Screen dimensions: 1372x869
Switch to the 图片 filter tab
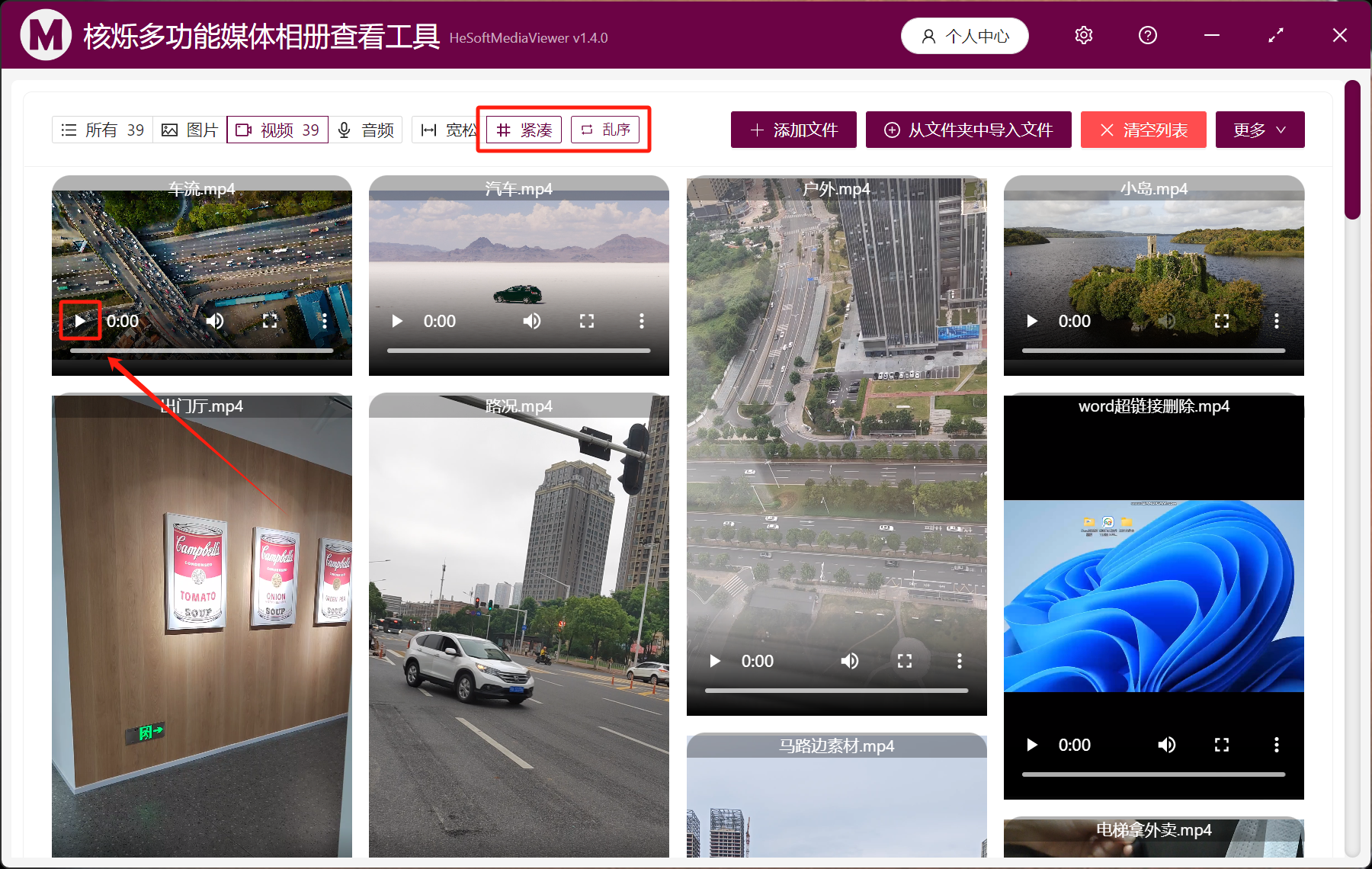(188, 130)
